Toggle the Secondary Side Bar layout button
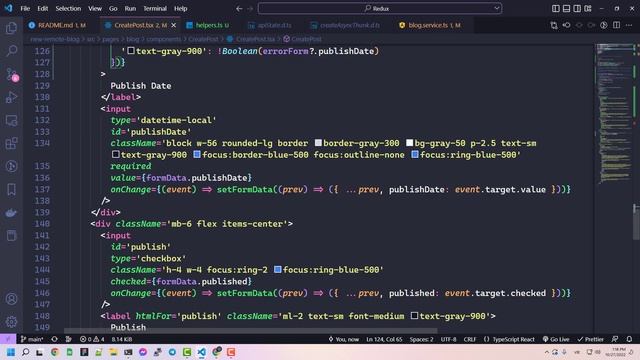 coord(577,9)
